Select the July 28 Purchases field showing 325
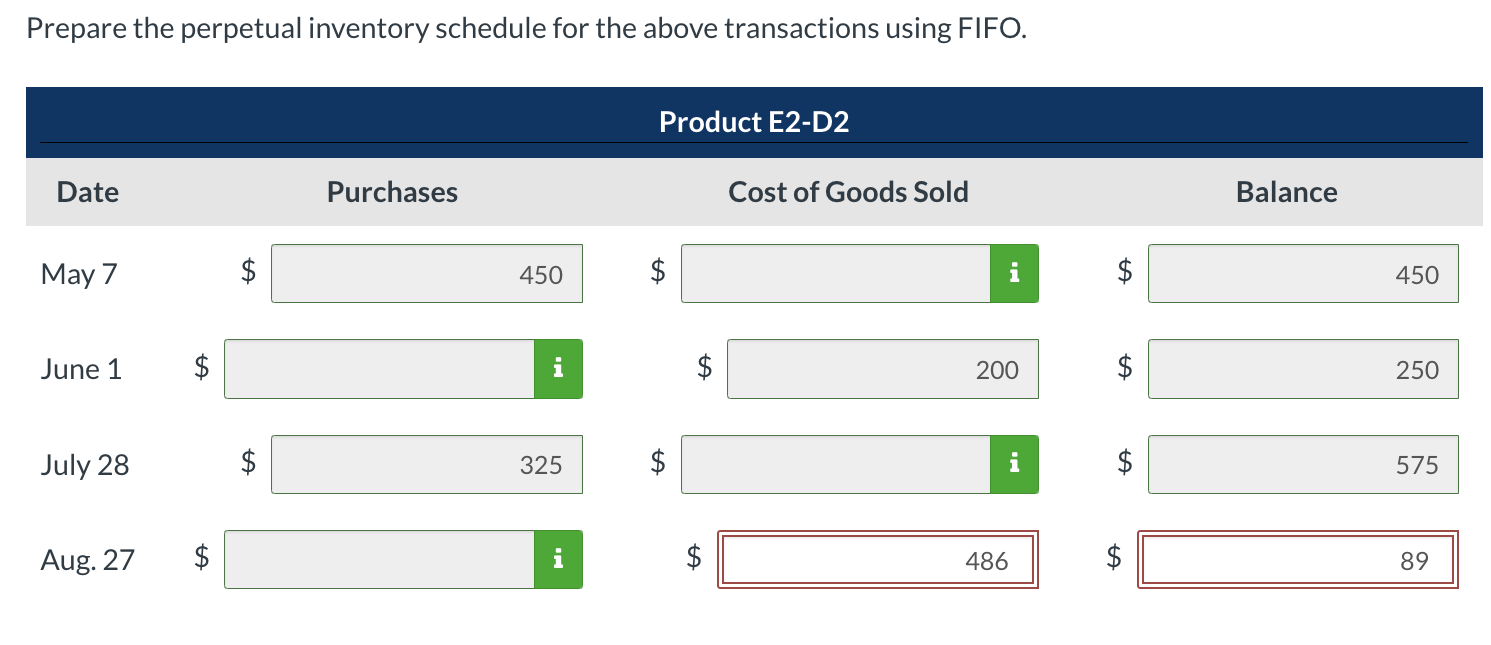Screen dimensions: 1491x645 click(x=427, y=465)
